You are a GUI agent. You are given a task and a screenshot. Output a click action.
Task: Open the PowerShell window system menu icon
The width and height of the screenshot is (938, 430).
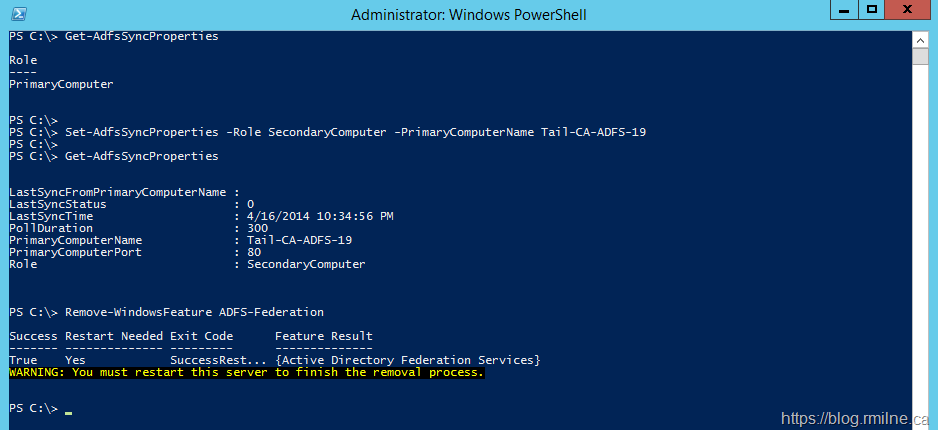(17, 14)
